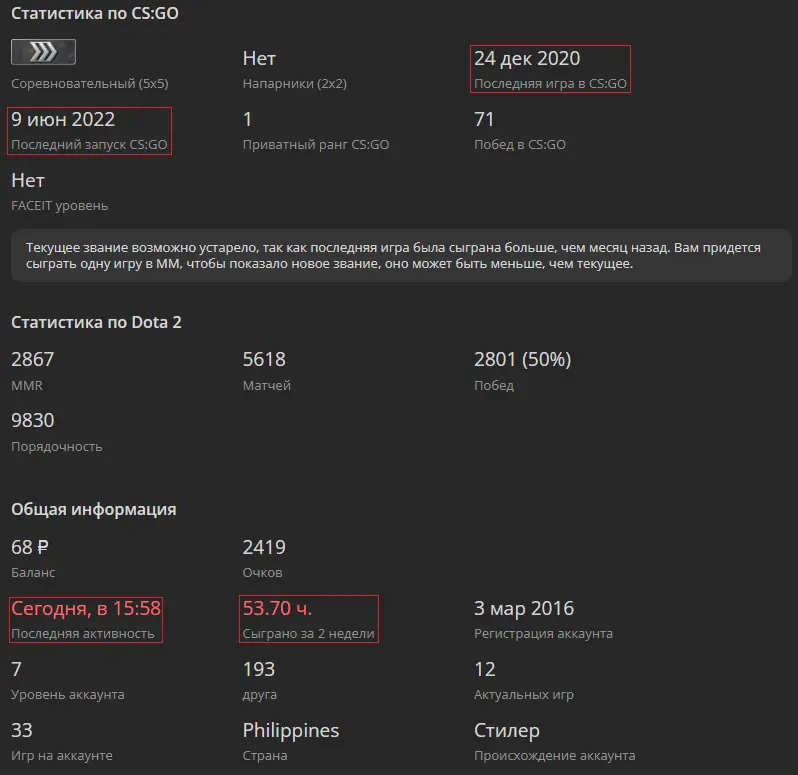Select the 5618 Матчей stat

click(x=264, y=359)
